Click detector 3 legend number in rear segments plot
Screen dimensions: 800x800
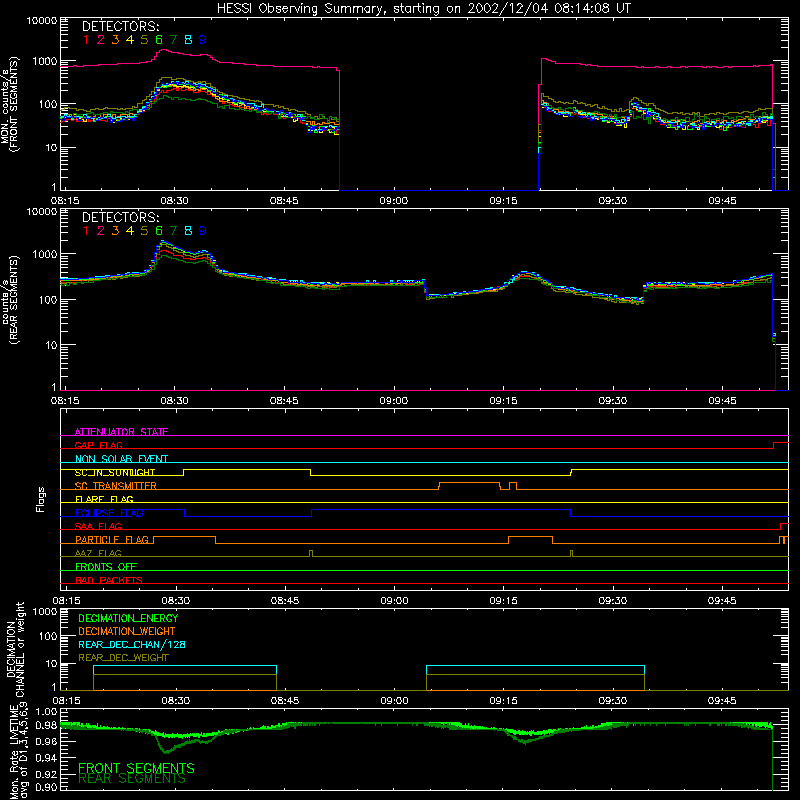click(115, 231)
